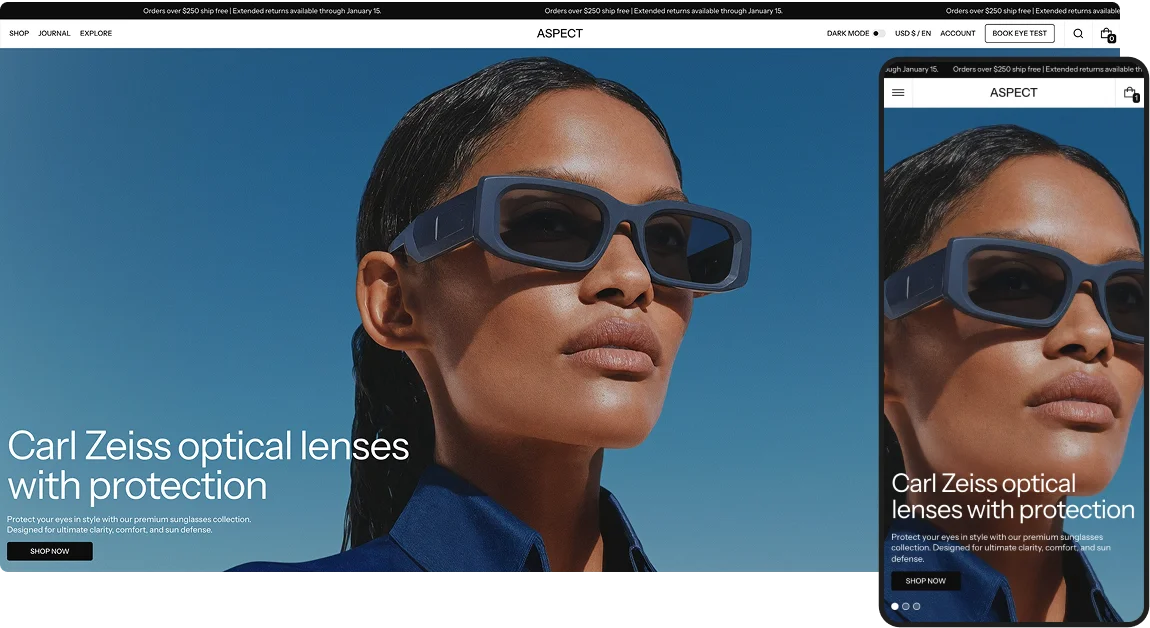Click the cart icon in the mobile preview
1150x628 pixels.
coord(1129,92)
